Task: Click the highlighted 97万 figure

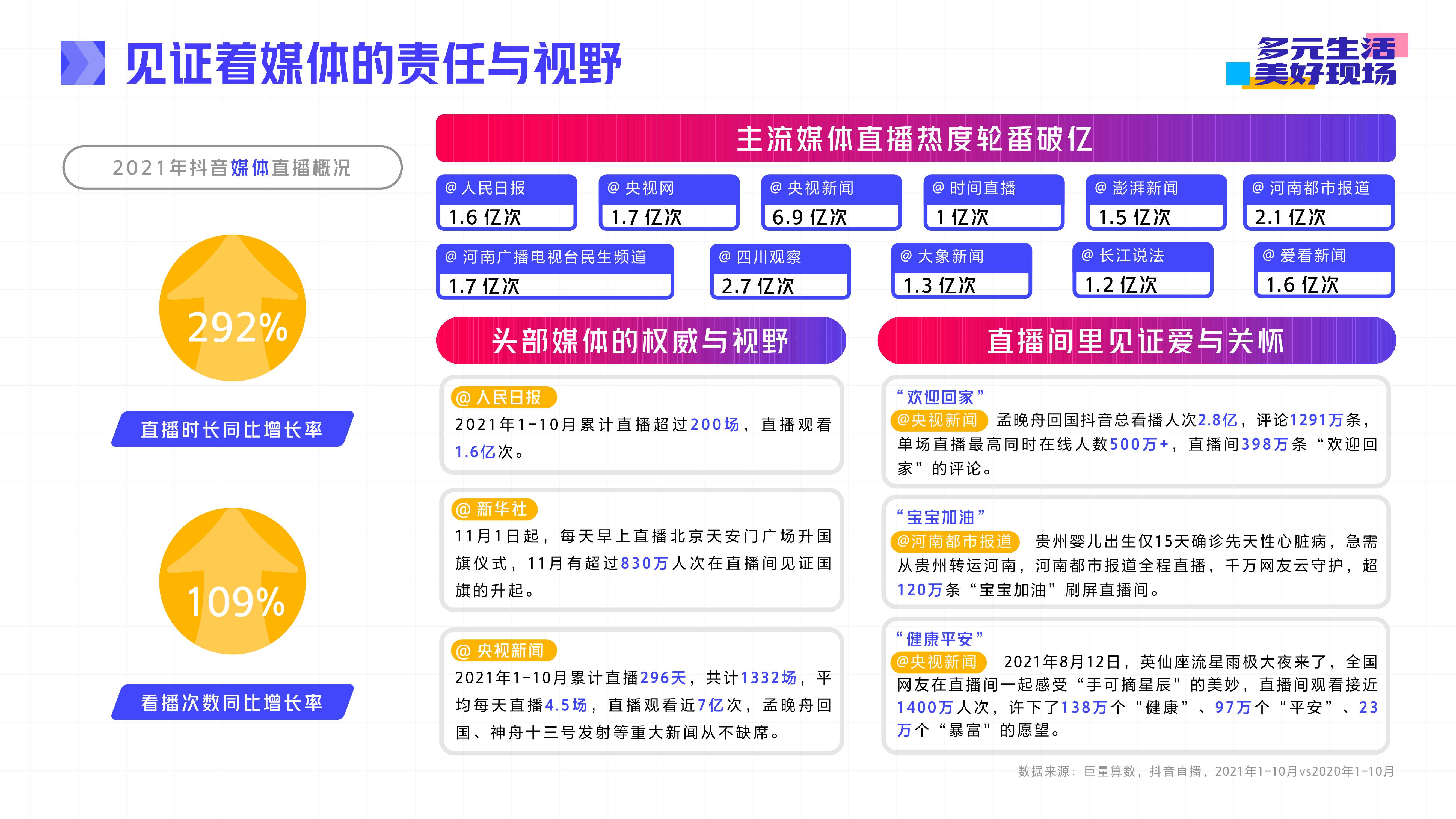Action: [x=1233, y=707]
